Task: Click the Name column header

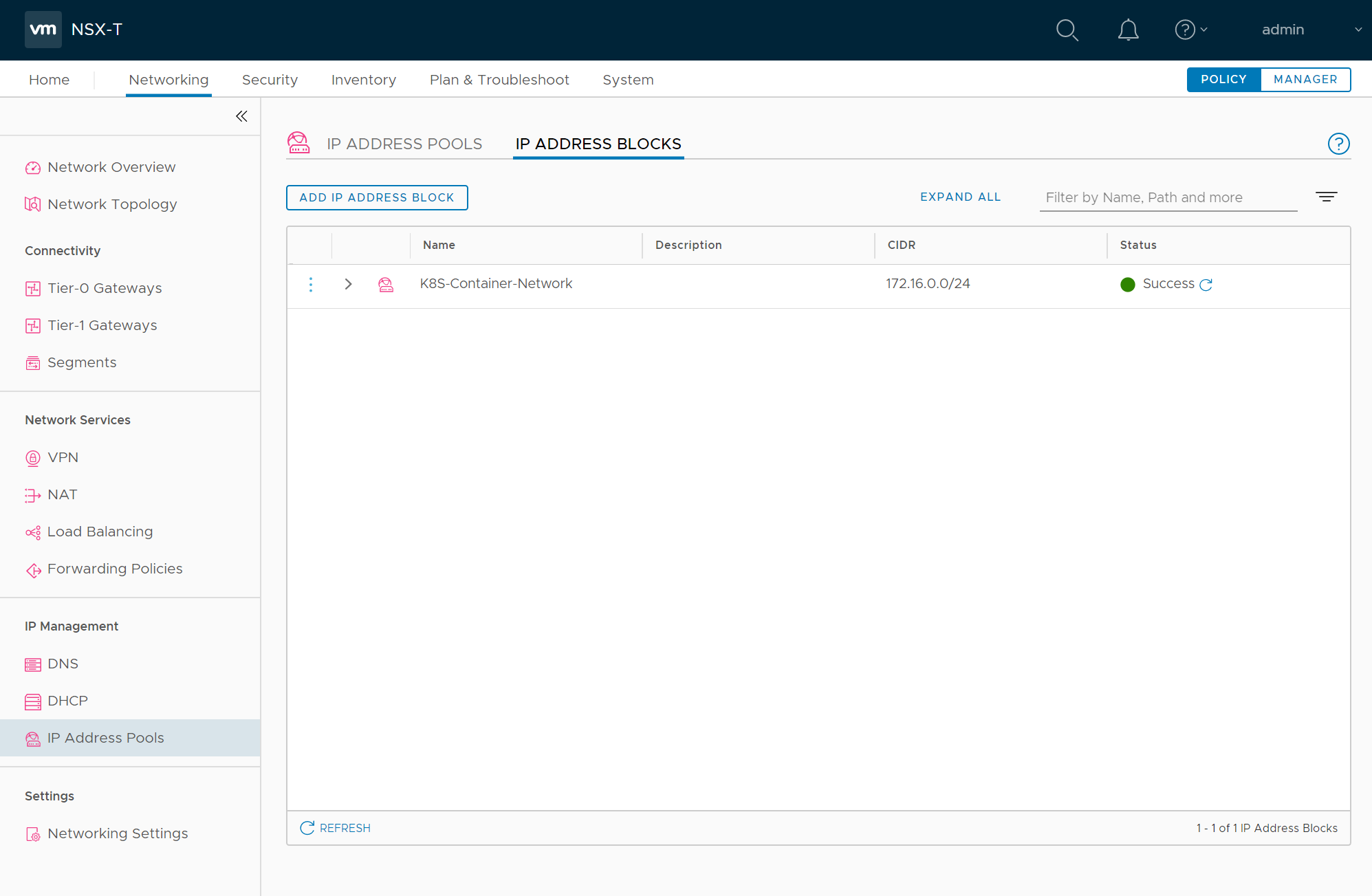Action: coord(439,245)
